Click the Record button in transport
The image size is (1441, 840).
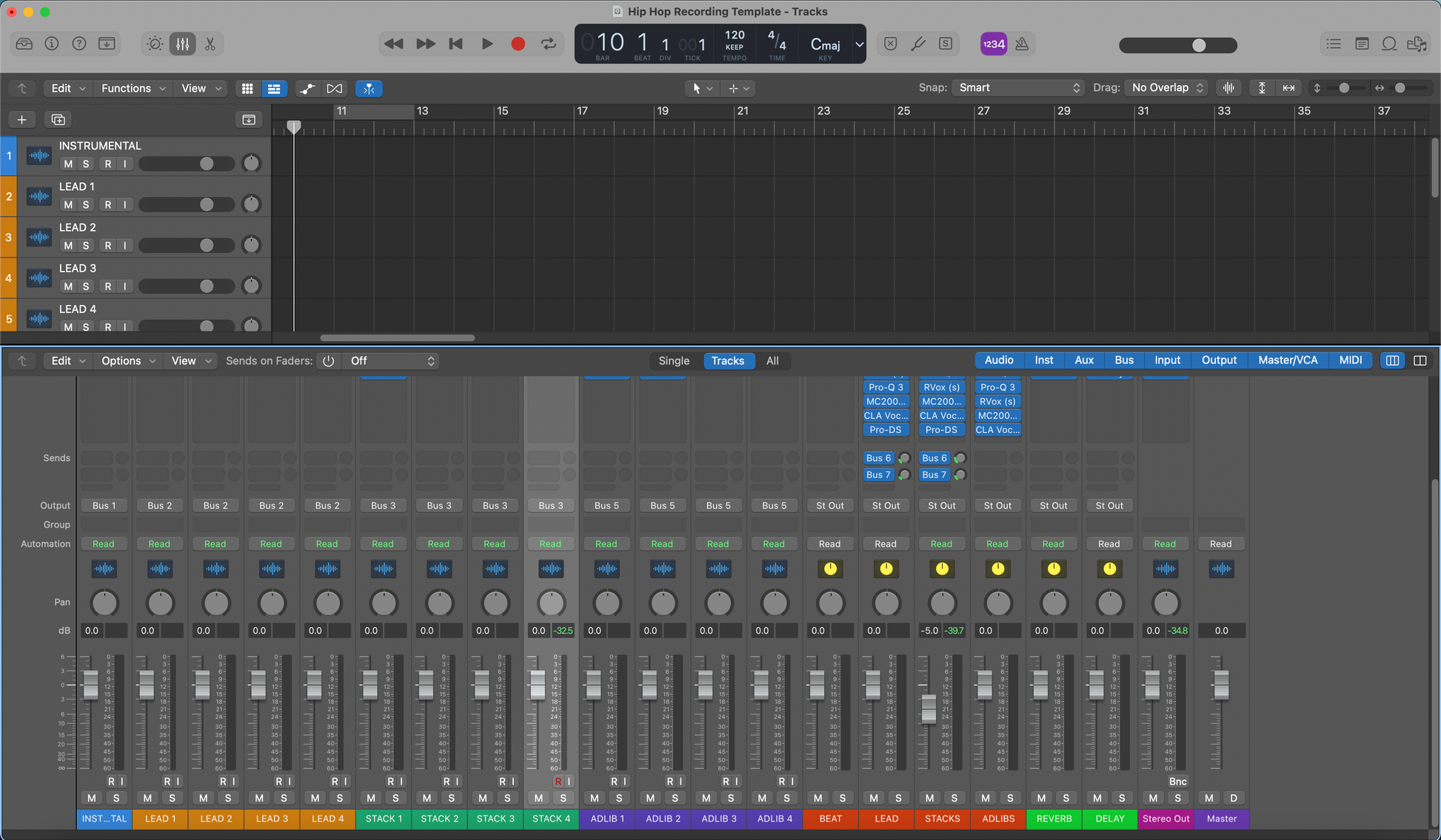pos(518,44)
